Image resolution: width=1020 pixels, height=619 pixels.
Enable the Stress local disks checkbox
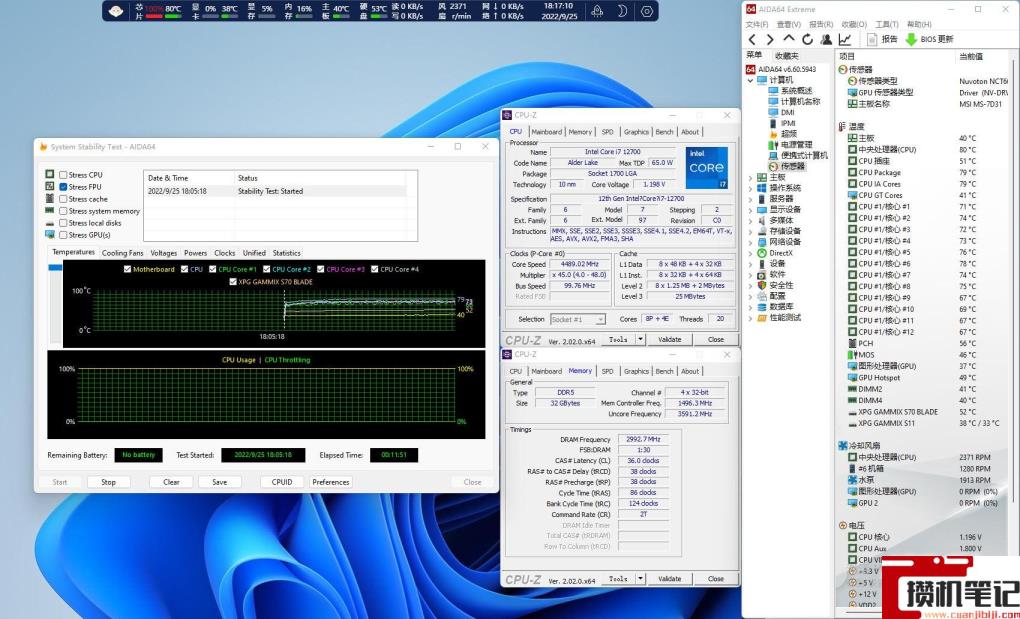coord(63,223)
